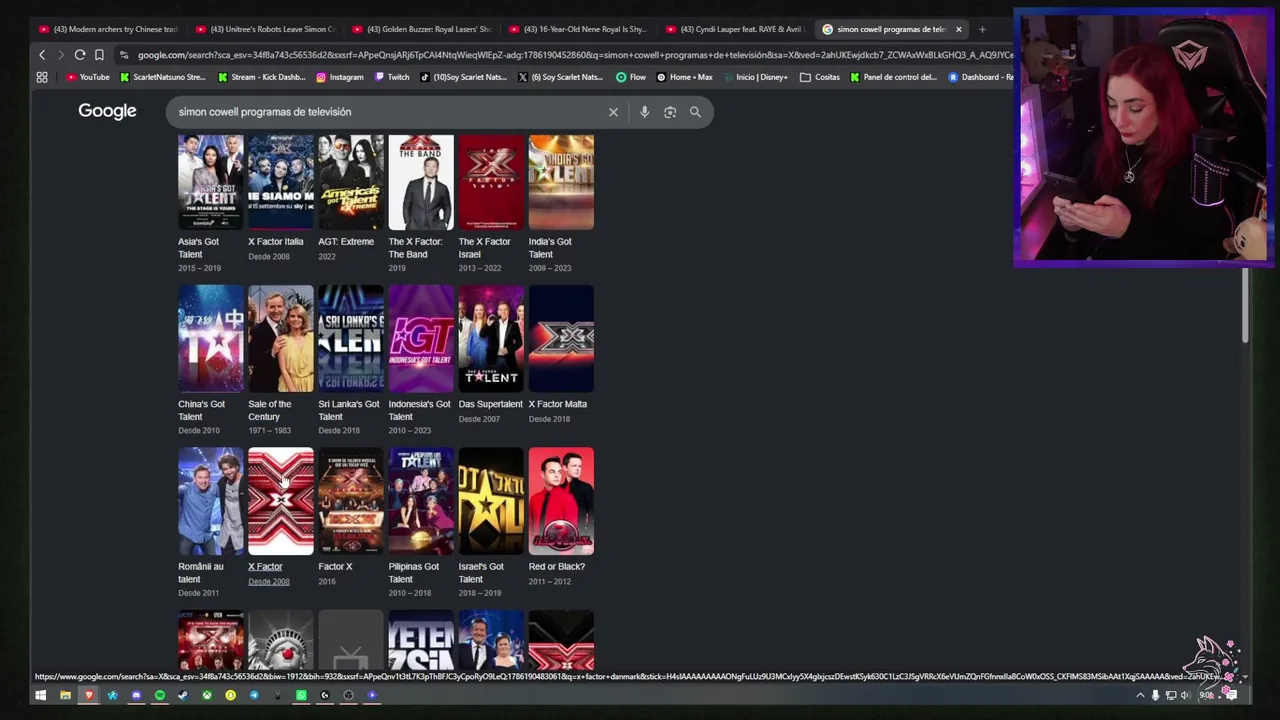Open the Windows notification center
The width and height of the screenshot is (1280, 720).
pyautogui.click(x=1231, y=695)
